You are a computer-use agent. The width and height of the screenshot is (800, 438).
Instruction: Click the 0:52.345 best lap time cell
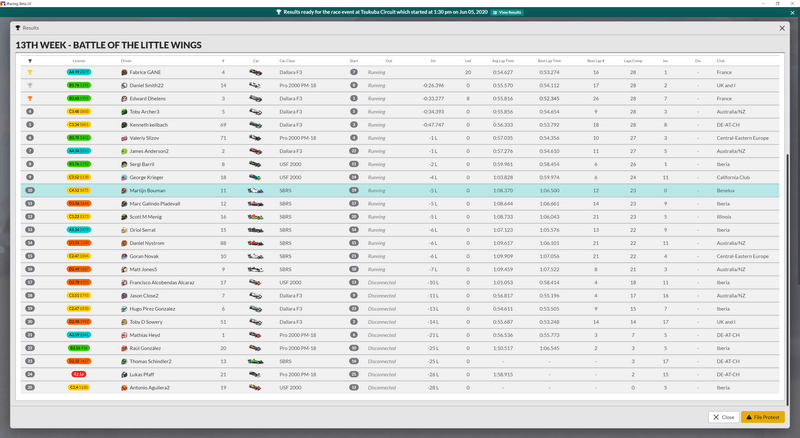[x=549, y=99]
